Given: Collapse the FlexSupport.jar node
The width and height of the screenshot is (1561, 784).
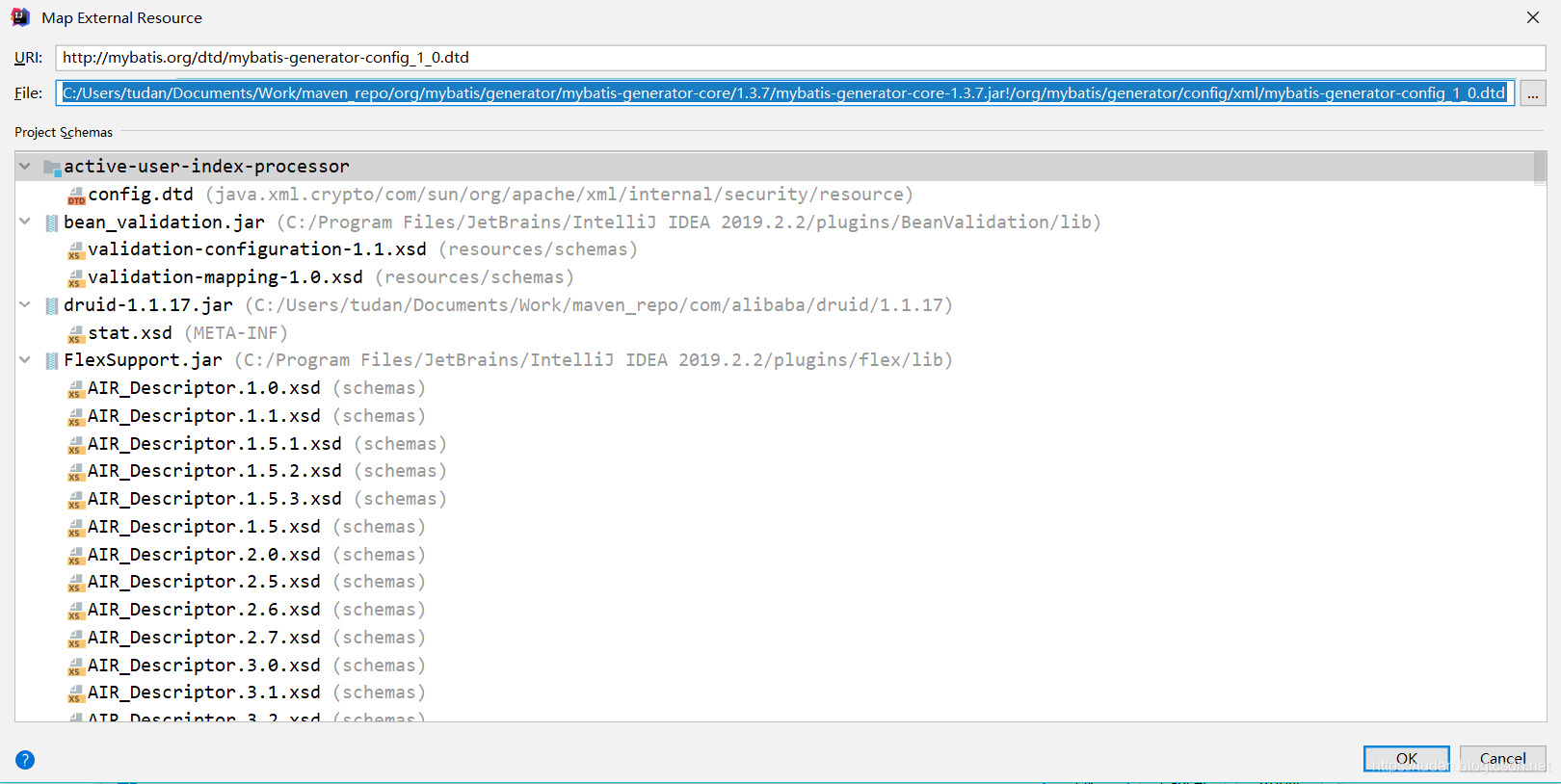Looking at the screenshot, I should 25,359.
